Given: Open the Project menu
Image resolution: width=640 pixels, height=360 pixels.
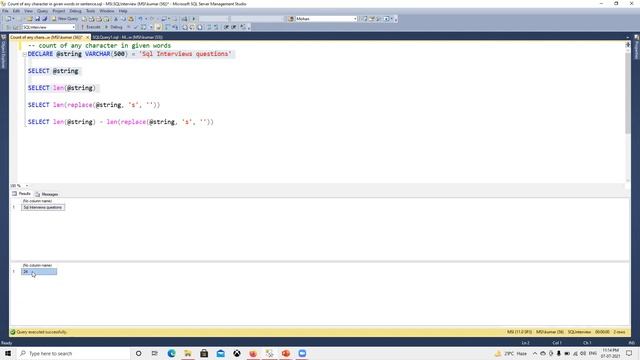Looking at the screenshot, I should click(59, 11).
